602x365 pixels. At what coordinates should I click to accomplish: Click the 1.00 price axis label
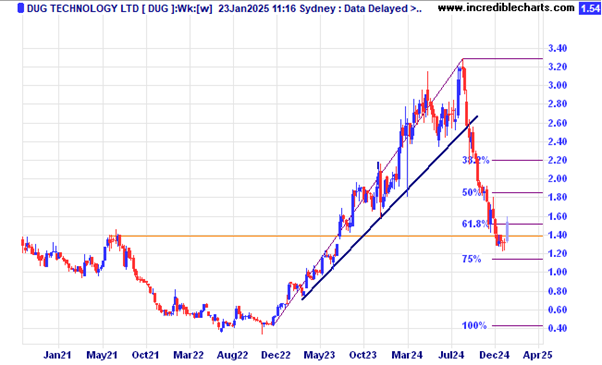point(557,272)
